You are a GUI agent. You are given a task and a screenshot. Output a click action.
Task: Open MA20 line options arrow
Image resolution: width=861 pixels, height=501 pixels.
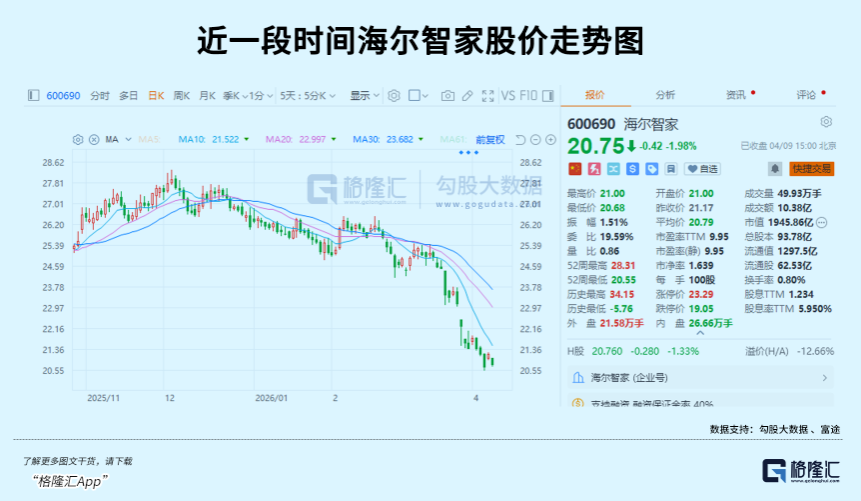[x=333, y=140]
